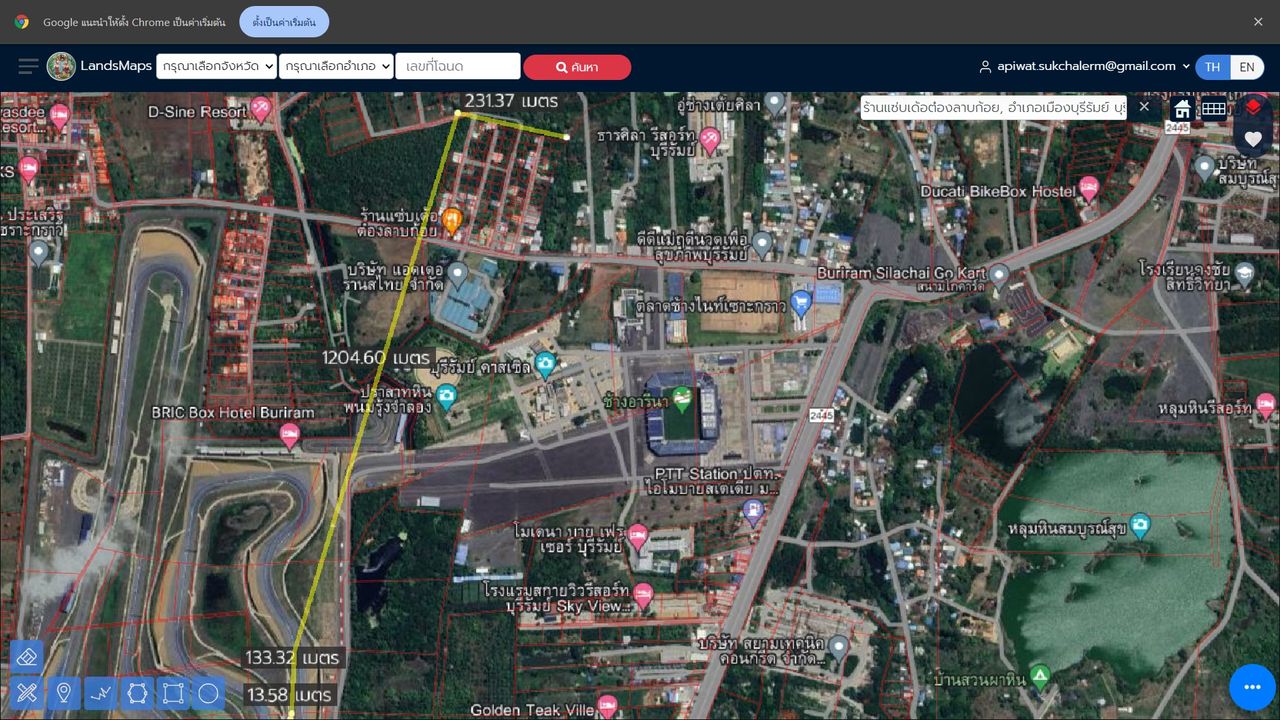
Task: Choose the polyline distance drawing tool
Action: (101, 692)
